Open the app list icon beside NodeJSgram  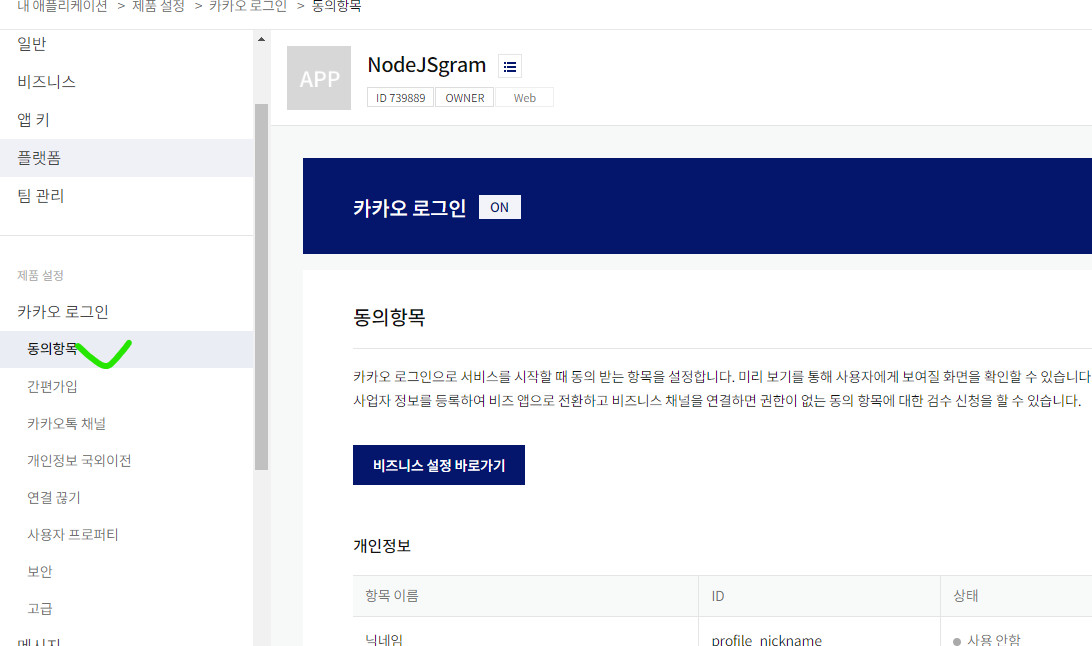(510, 67)
